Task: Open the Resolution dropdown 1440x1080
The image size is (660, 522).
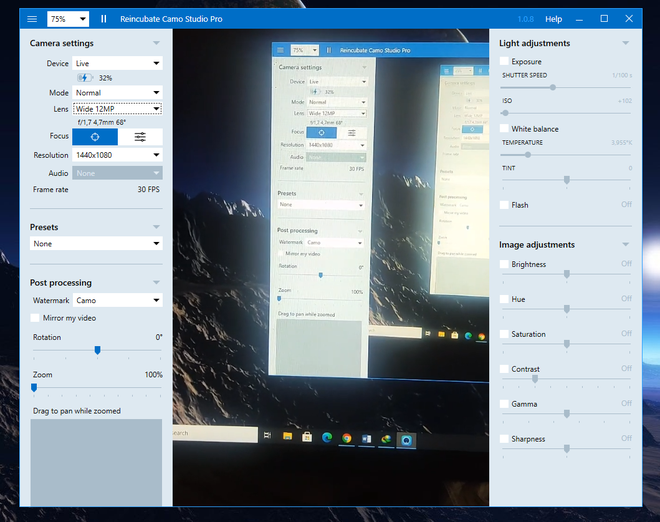Action: click(117, 155)
